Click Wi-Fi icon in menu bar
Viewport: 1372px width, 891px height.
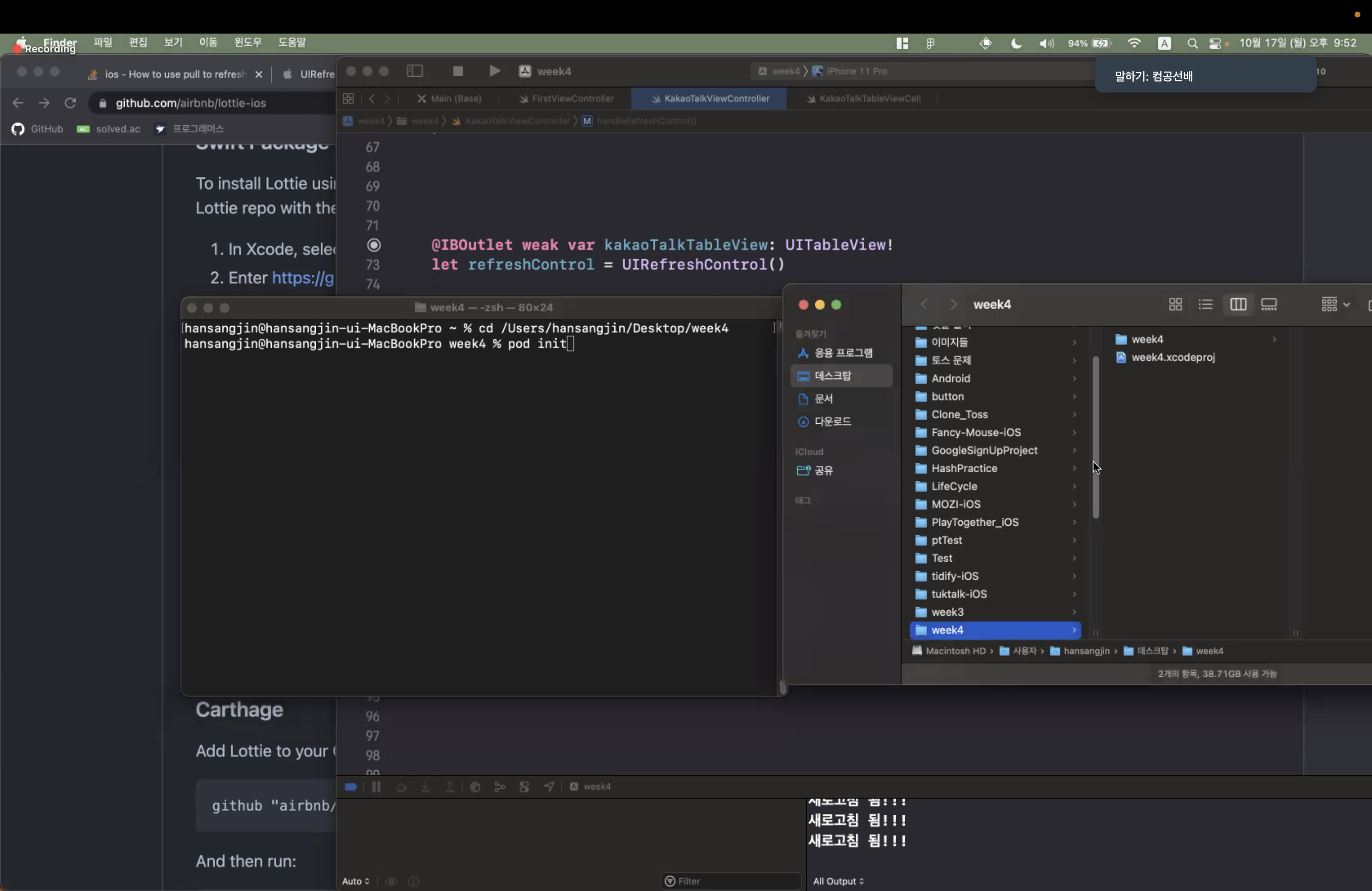coord(1134,43)
